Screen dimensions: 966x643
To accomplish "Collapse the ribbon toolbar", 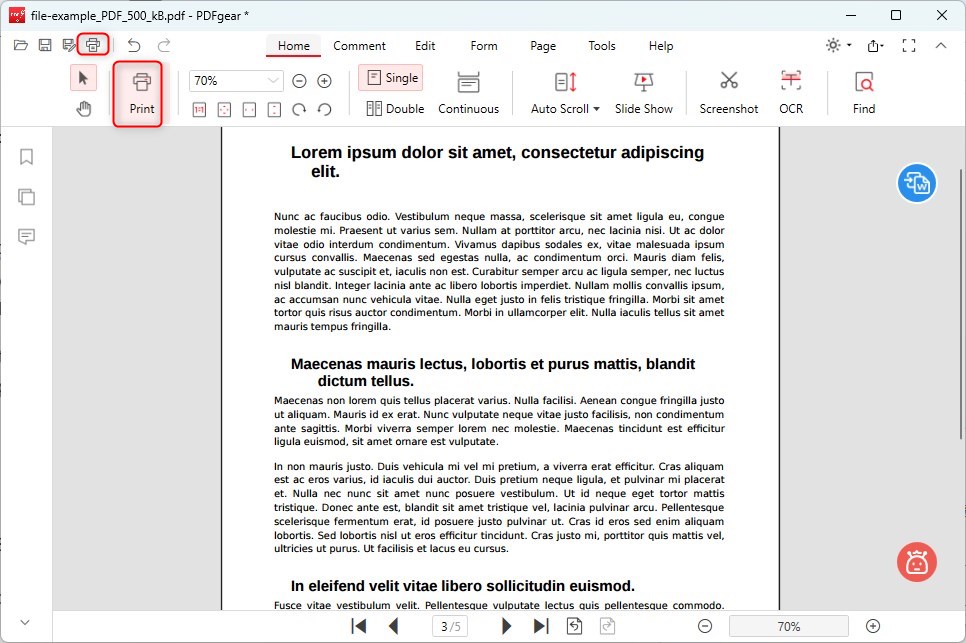I will click(941, 45).
